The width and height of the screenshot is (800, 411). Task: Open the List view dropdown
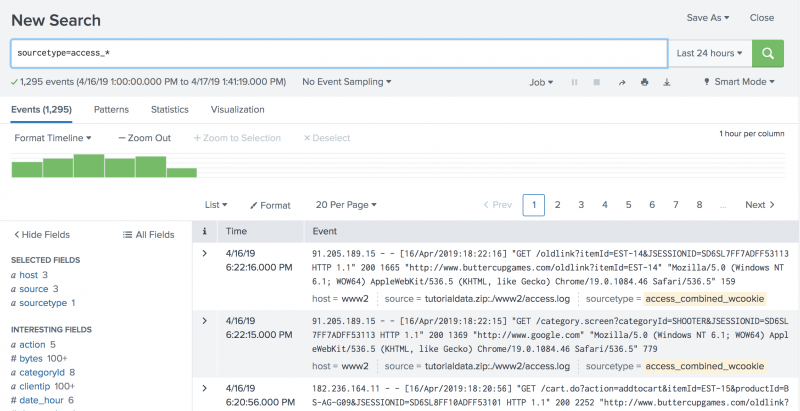point(216,204)
